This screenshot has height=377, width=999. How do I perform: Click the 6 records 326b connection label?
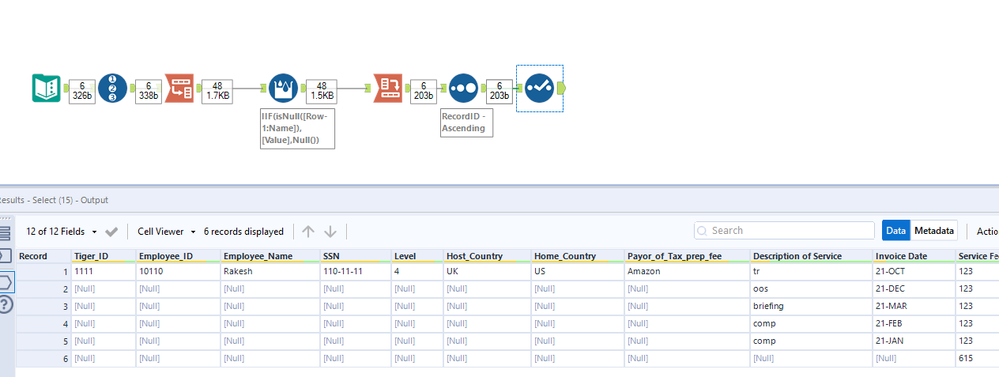point(82,92)
